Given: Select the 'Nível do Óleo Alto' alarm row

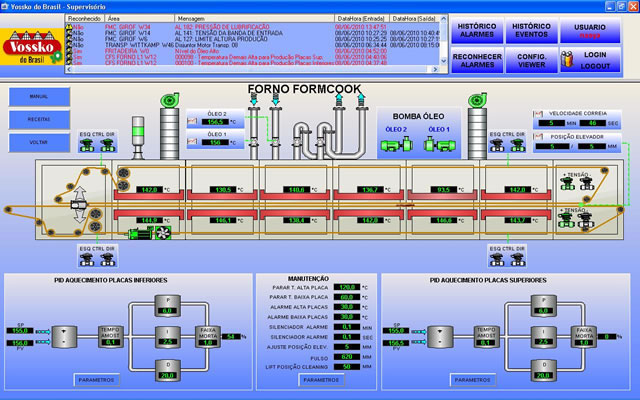Looking at the screenshot, I should coord(252,51).
